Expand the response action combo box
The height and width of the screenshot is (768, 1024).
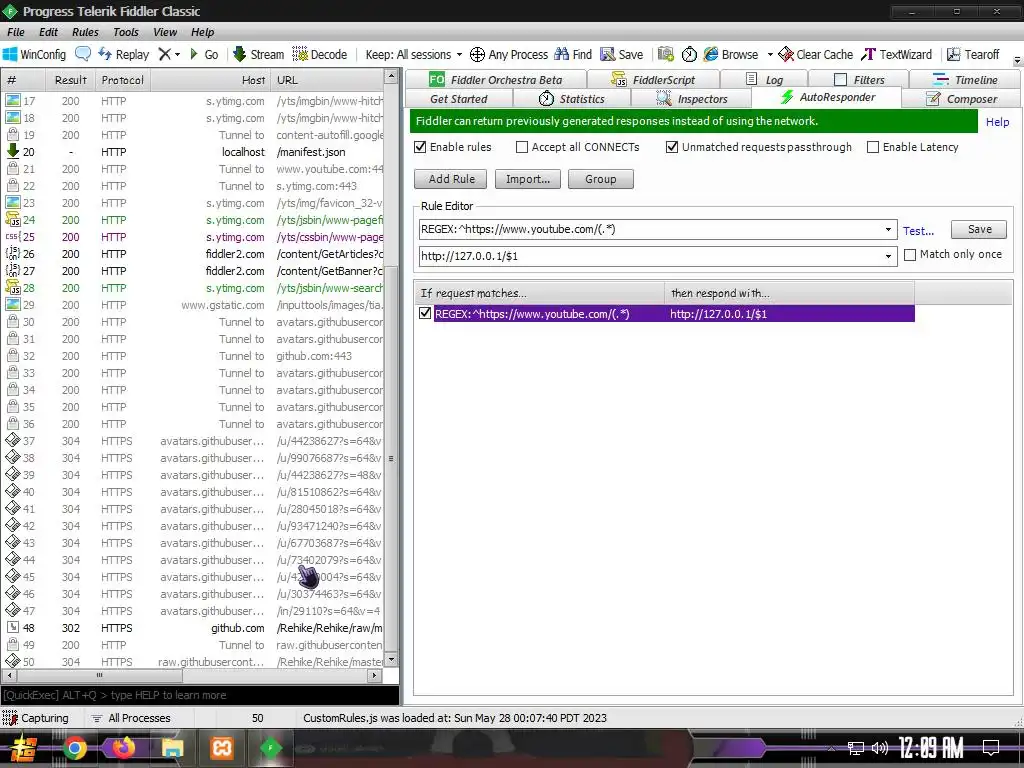tap(888, 256)
